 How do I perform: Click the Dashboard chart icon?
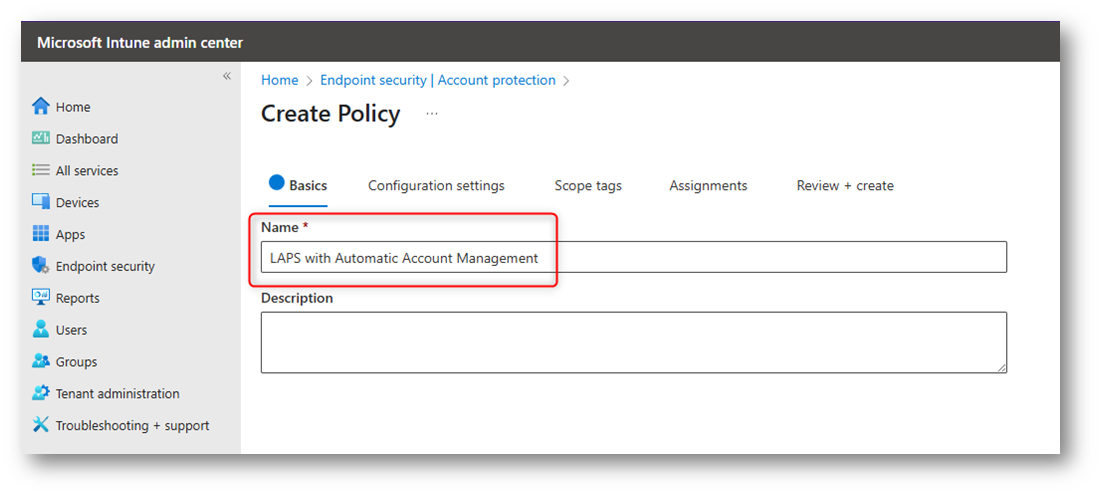(x=41, y=138)
